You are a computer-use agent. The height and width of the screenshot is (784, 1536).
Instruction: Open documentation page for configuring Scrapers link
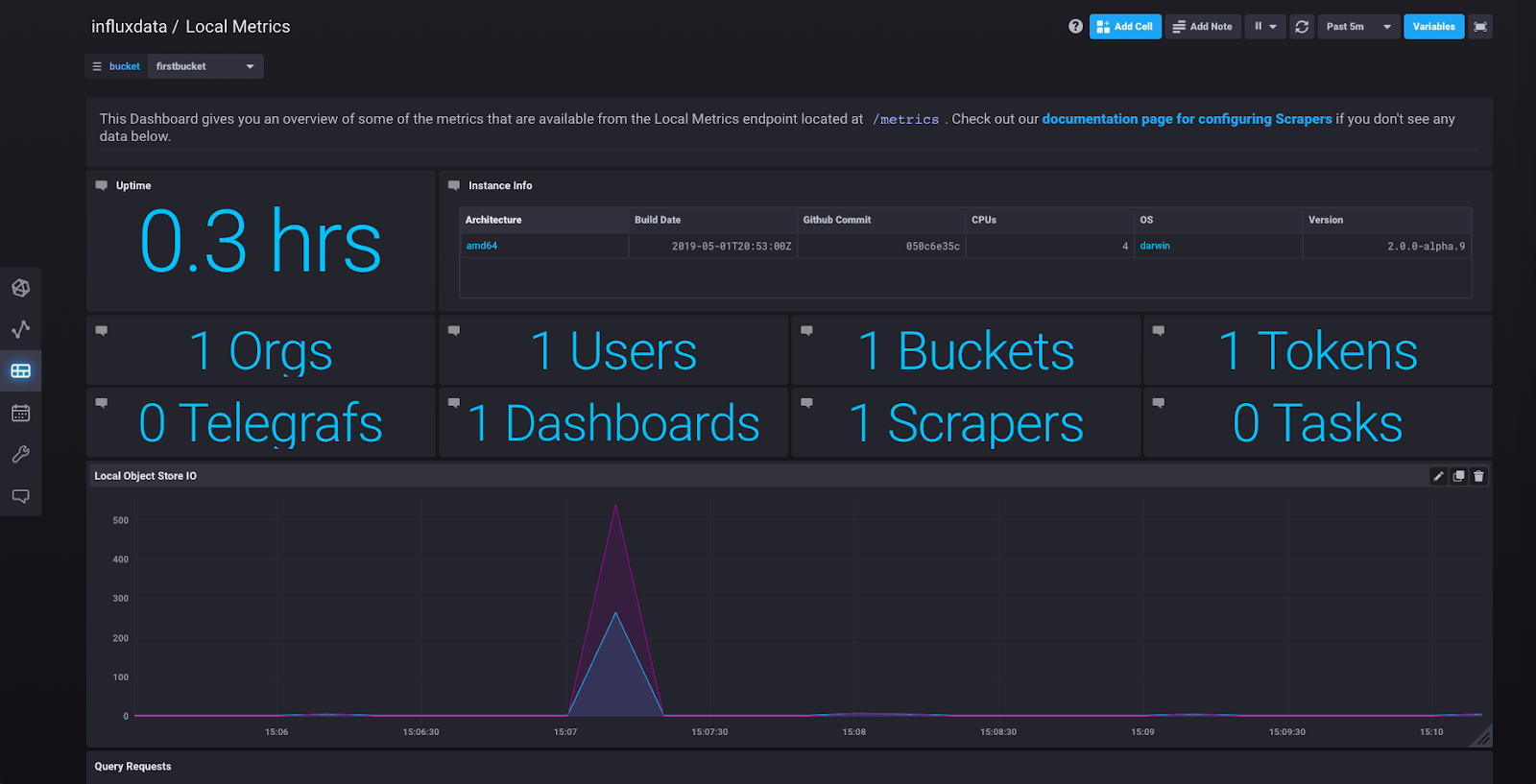pyautogui.click(x=1187, y=119)
